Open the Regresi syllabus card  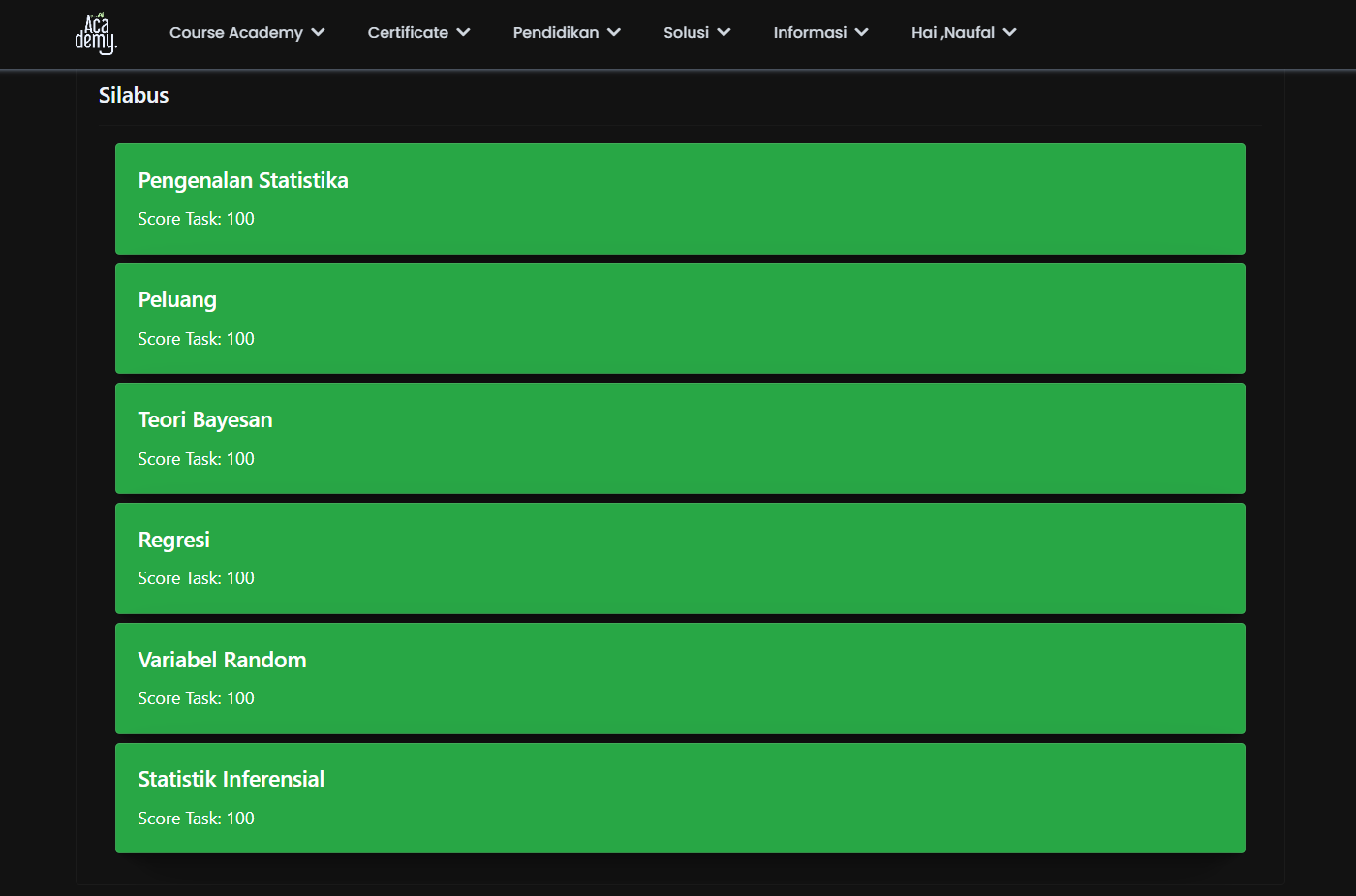(680, 558)
